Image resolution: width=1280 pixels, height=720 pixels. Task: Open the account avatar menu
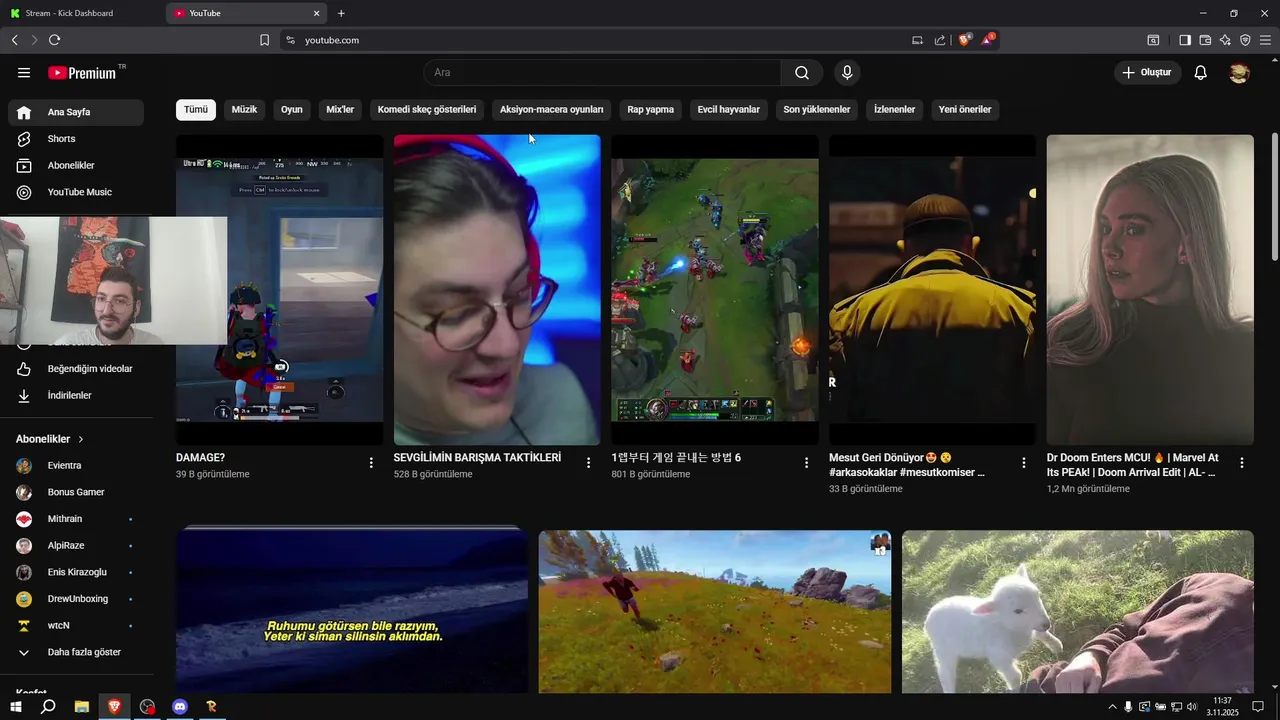pyautogui.click(x=1239, y=73)
